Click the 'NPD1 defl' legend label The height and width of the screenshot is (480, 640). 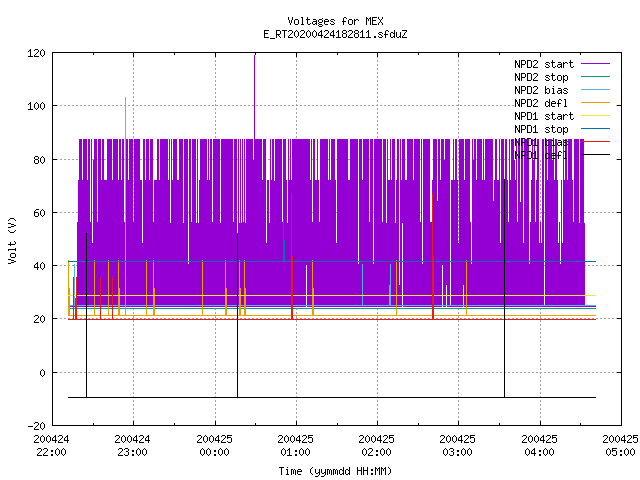pyautogui.click(x=541, y=156)
